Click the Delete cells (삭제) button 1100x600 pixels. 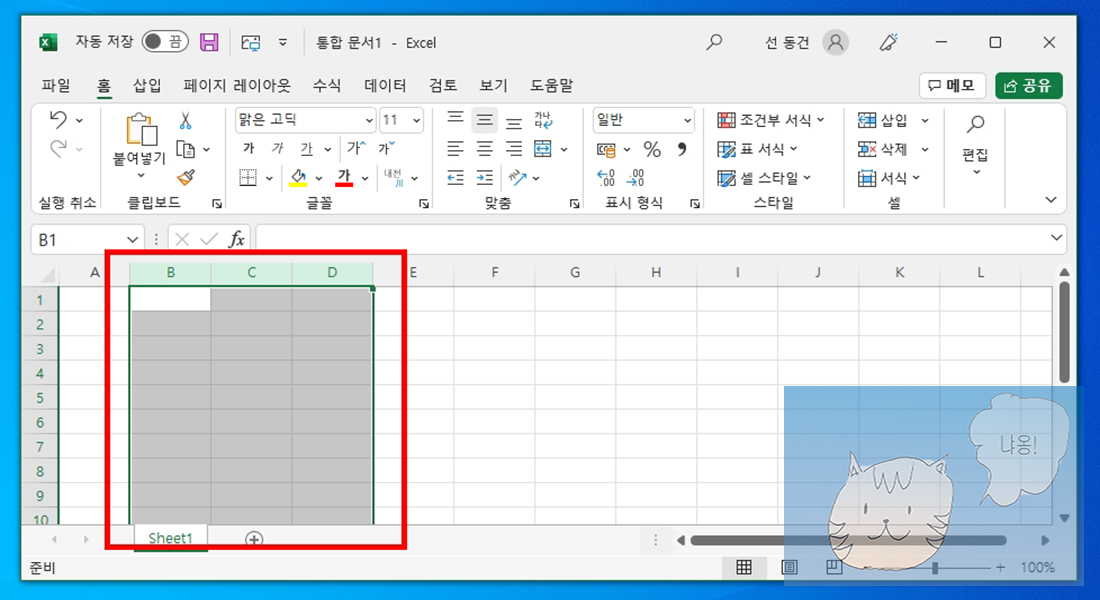point(883,149)
